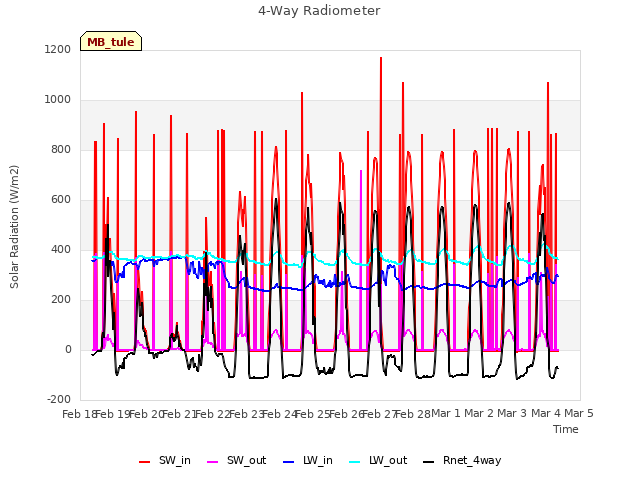
Task: Click the 400 y-axis tick label
Action: click(x=61, y=249)
